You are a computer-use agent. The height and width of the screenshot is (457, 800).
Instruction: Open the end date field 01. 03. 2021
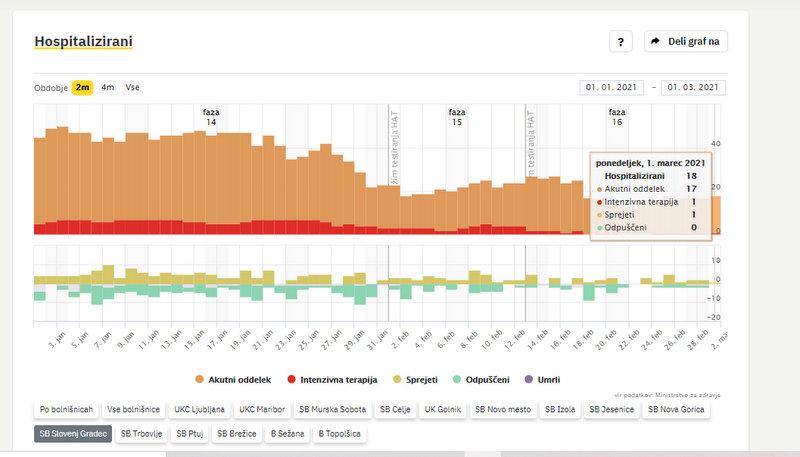click(693, 88)
